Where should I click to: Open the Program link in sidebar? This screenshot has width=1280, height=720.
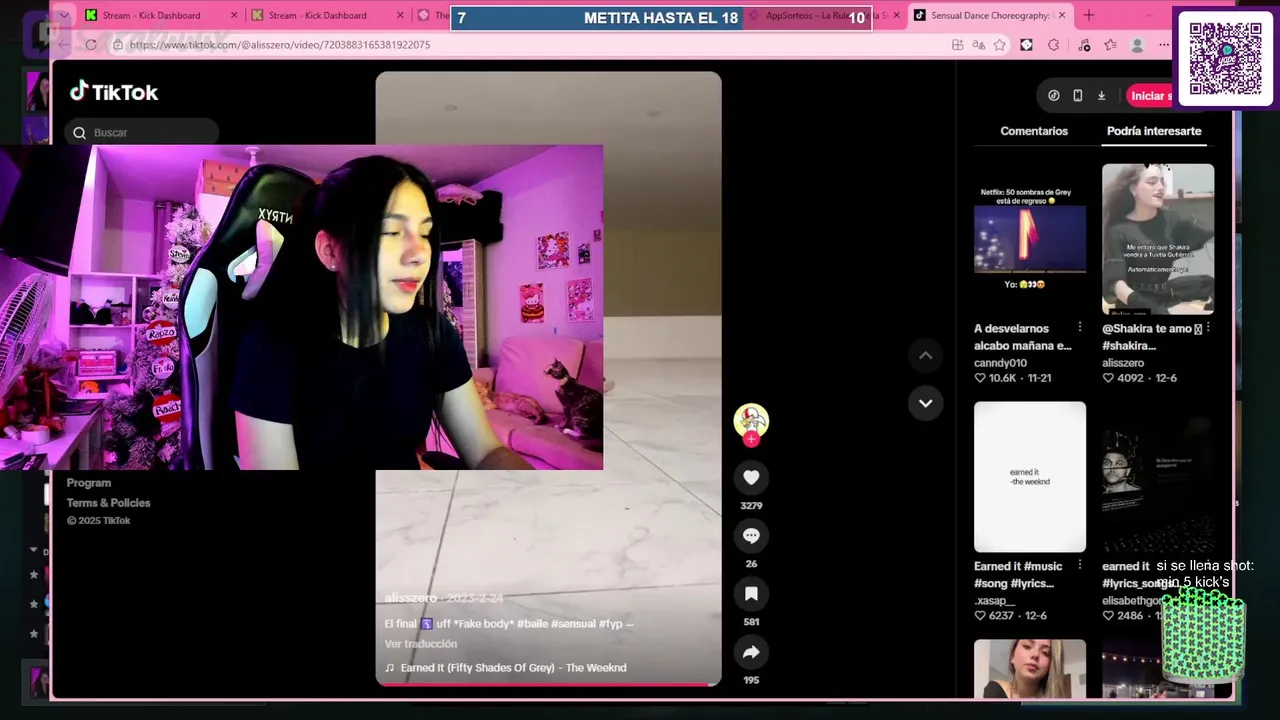pyautogui.click(x=89, y=483)
